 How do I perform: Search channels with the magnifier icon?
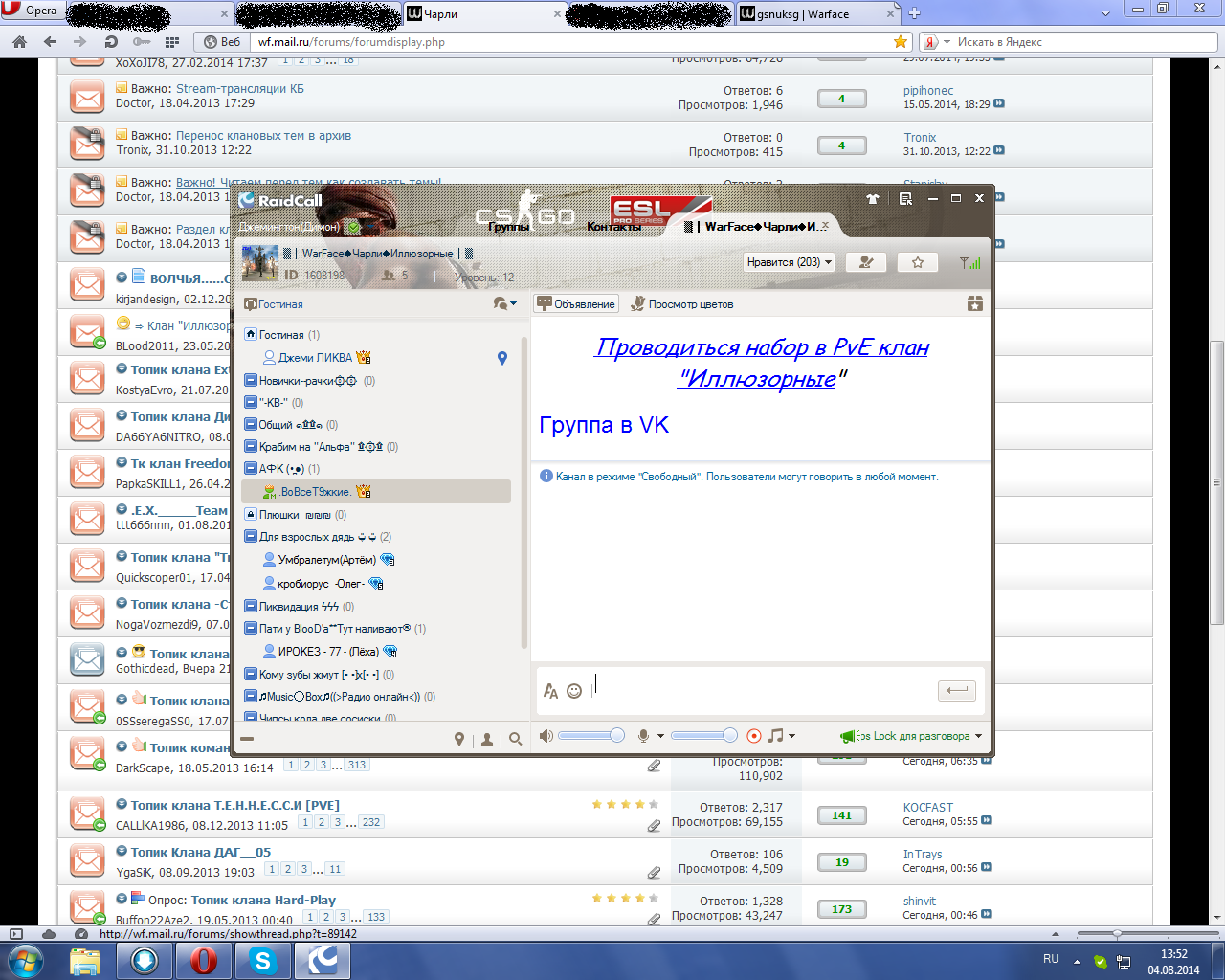click(516, 739)
